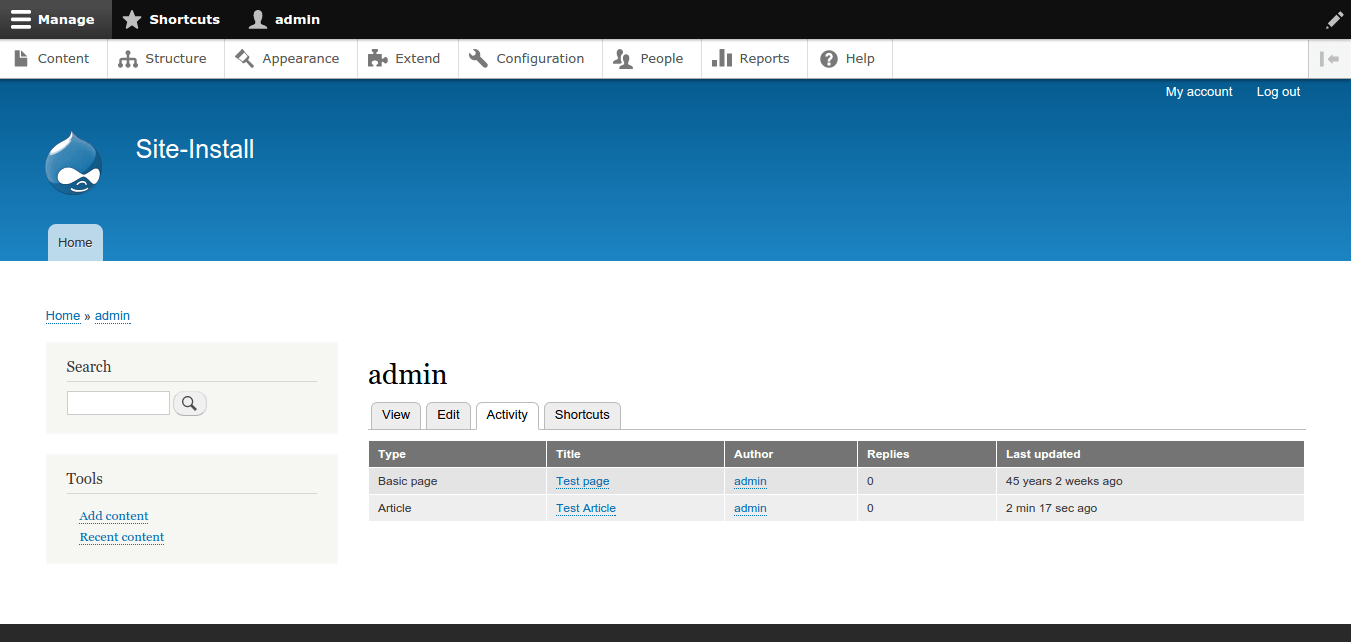1351x642 pixels.
Task: Select the Activity tab
Action: coord(507,415)
